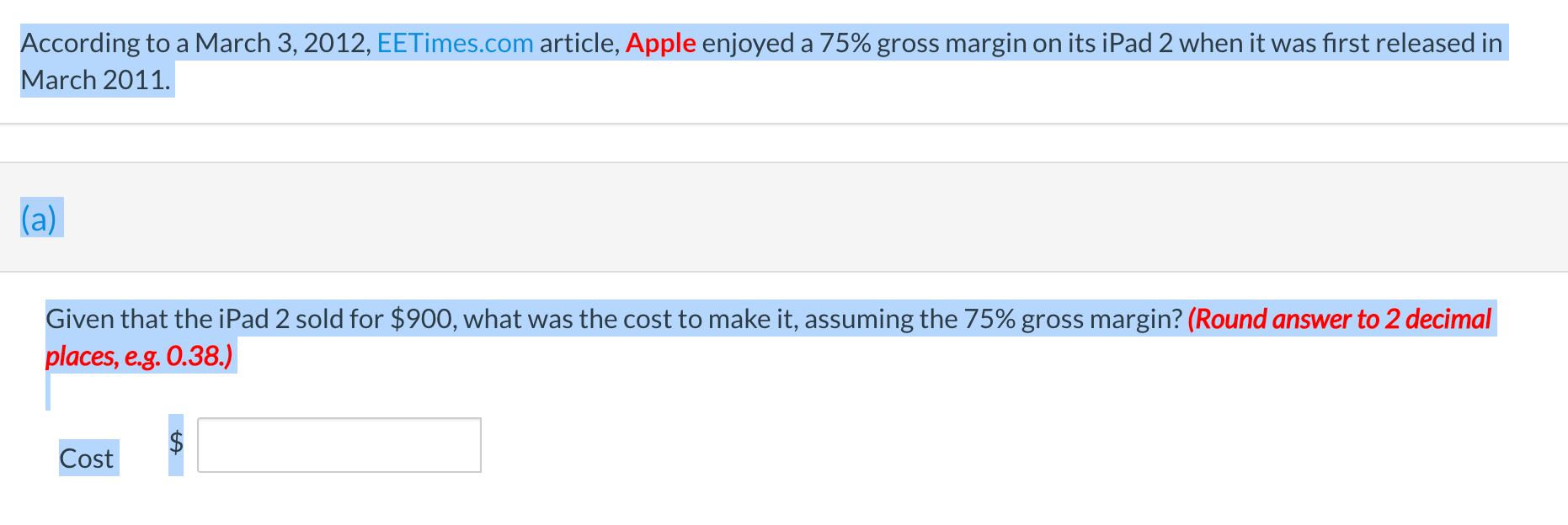Click the March 2011 text in the passage
Viewport: 1568px width, 525px height.
click(95, 80)
